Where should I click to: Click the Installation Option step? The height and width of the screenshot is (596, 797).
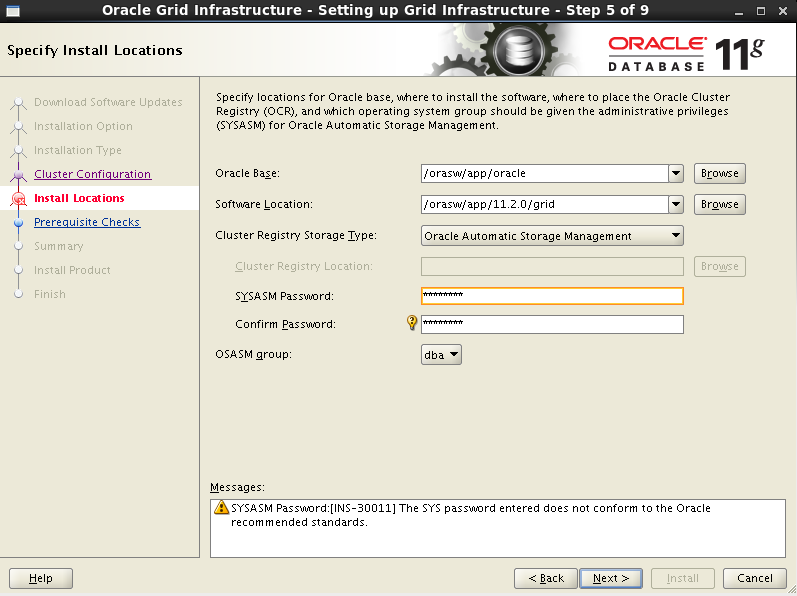(x=83, y=126)
